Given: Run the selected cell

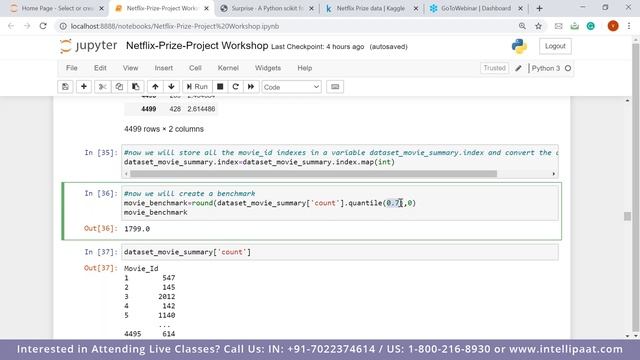Looking at the screenshot, I should (x=197, y=87).
